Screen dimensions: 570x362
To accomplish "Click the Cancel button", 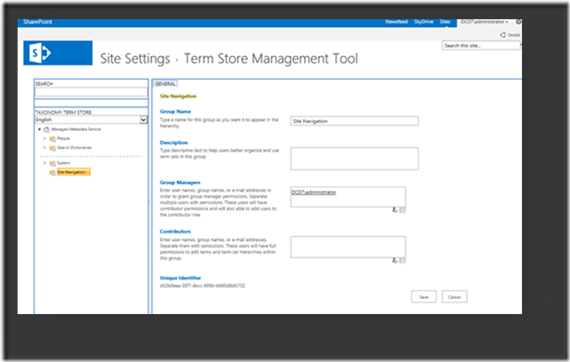I will pyautogui.click(x=454, y=297).
